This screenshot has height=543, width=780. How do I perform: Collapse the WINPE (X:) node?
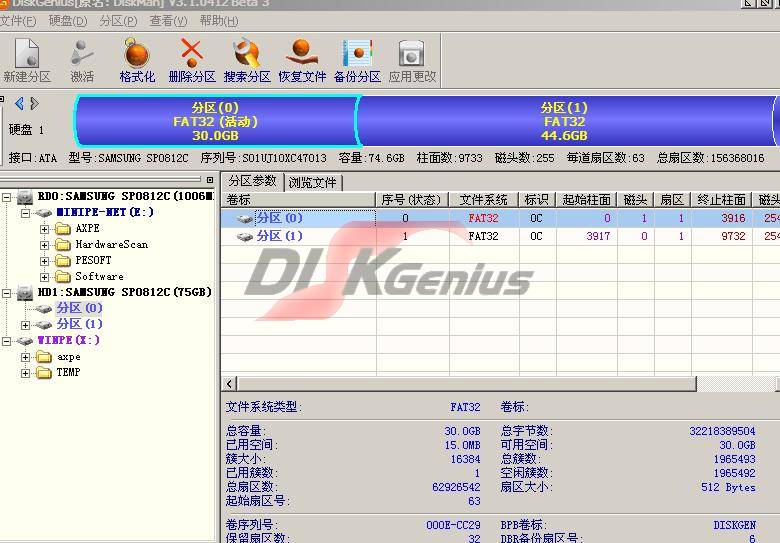(6, 341)
